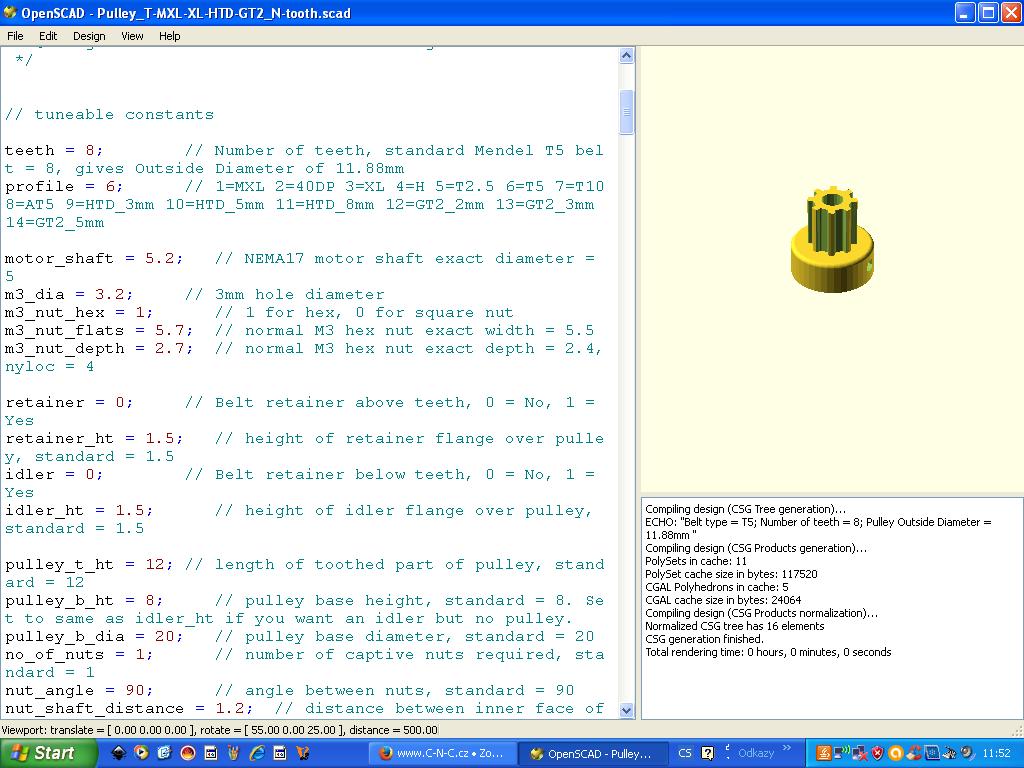Expand the Odkazy toolbar chevron

point(787,749)
